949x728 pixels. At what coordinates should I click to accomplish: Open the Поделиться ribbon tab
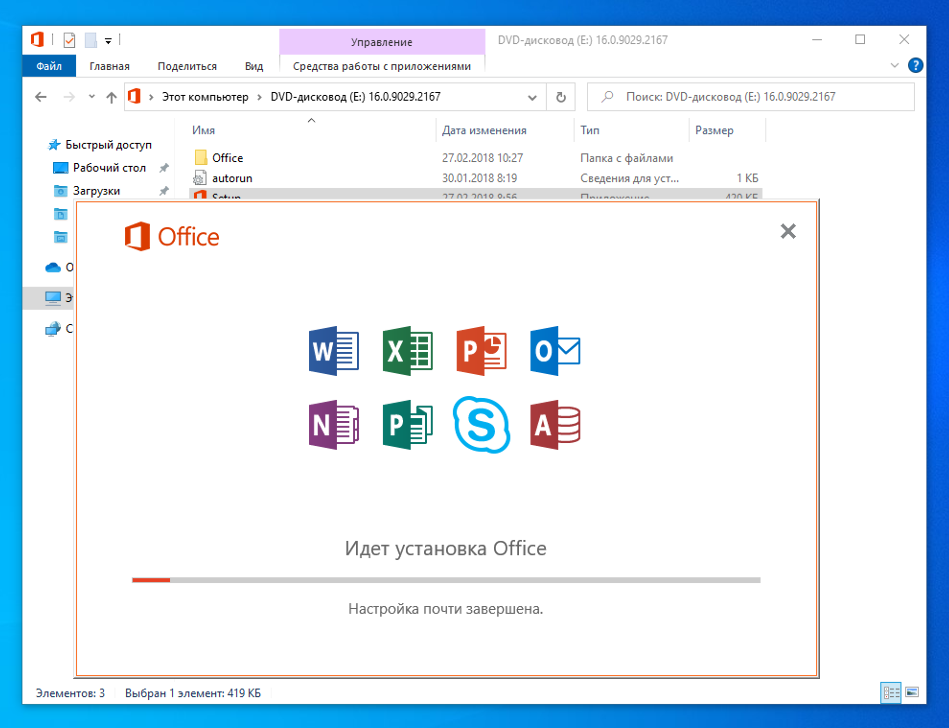point(187,66)
